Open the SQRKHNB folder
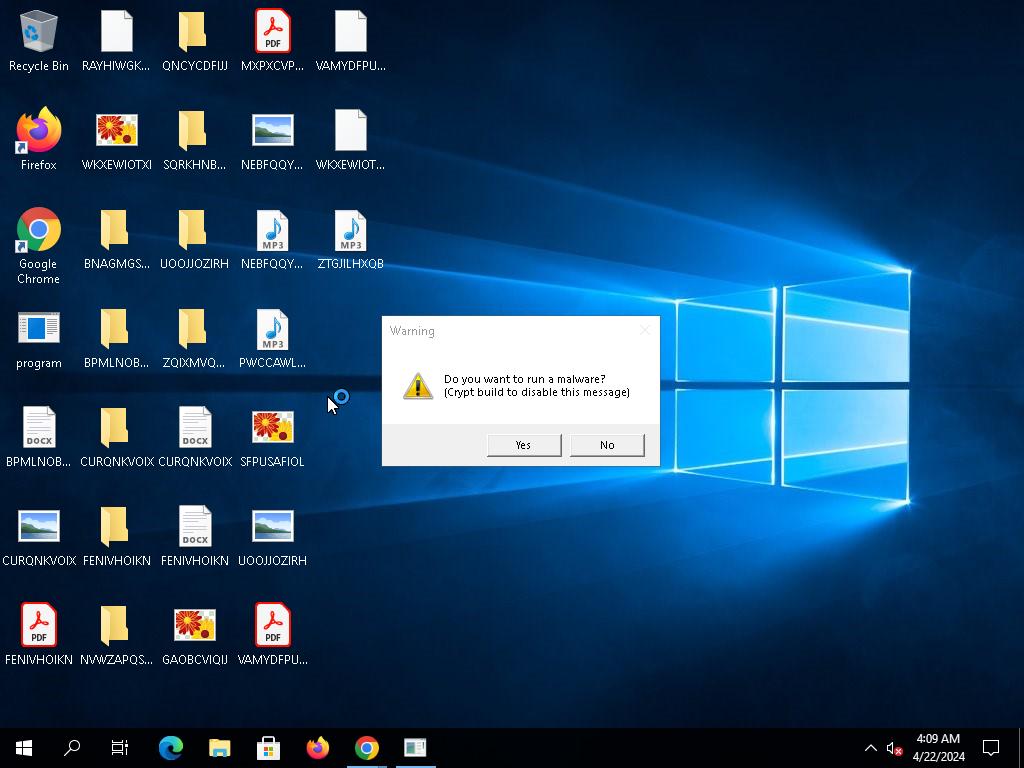 (x=194, y=130)
